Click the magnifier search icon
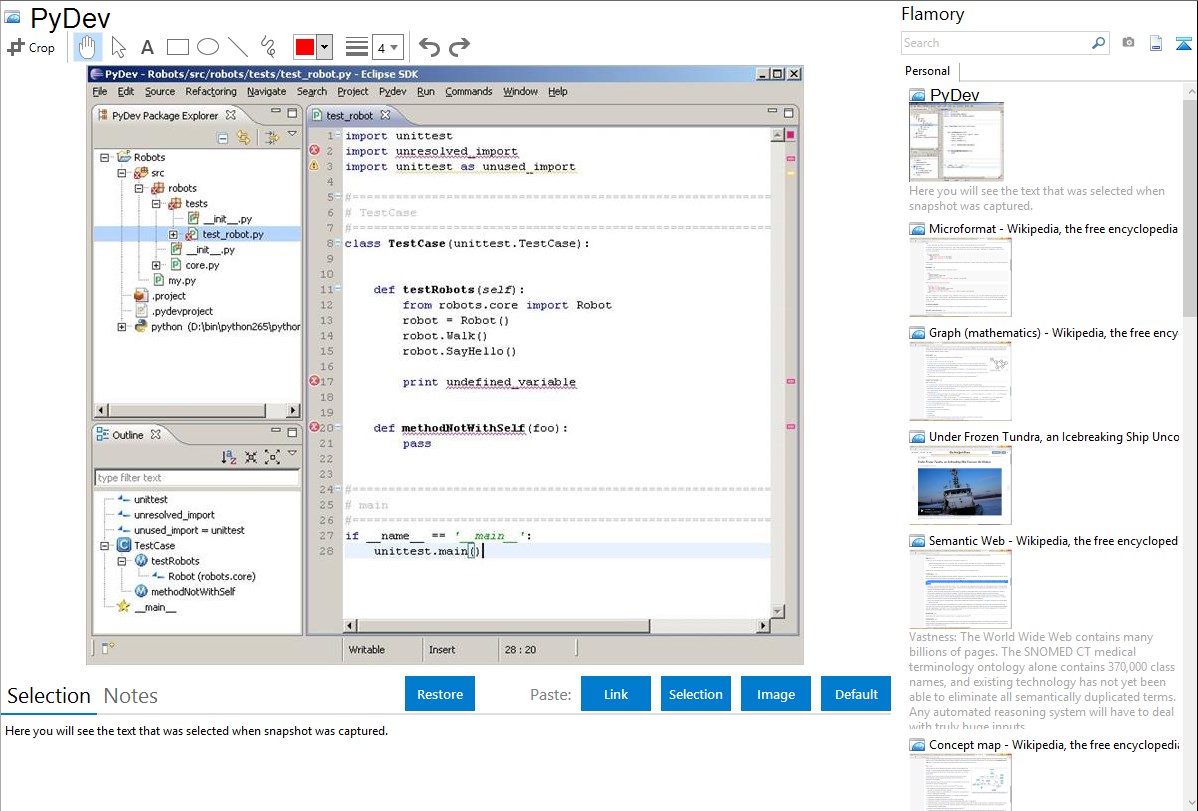The height and width of the screenshot is (811, 1198). point(1098,43)
